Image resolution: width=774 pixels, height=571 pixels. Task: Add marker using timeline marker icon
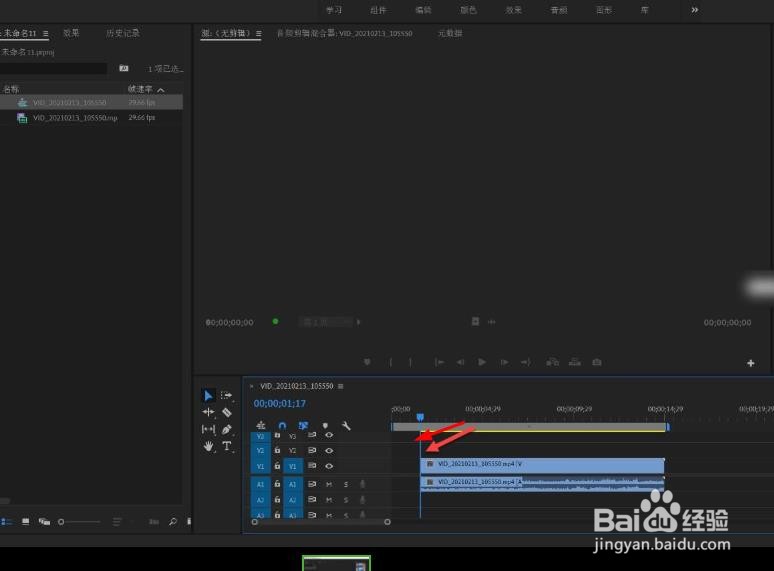click(325, 425)
